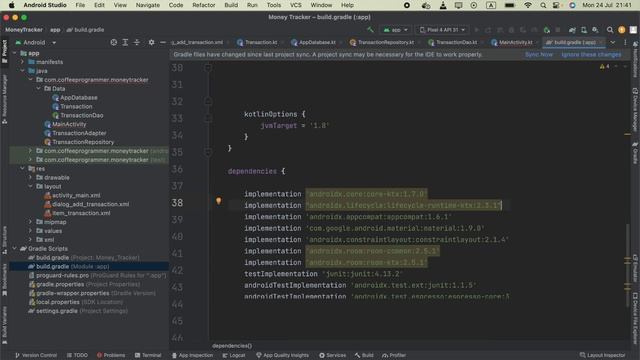Open the editor tab options three-dot menu

(625, 42)
